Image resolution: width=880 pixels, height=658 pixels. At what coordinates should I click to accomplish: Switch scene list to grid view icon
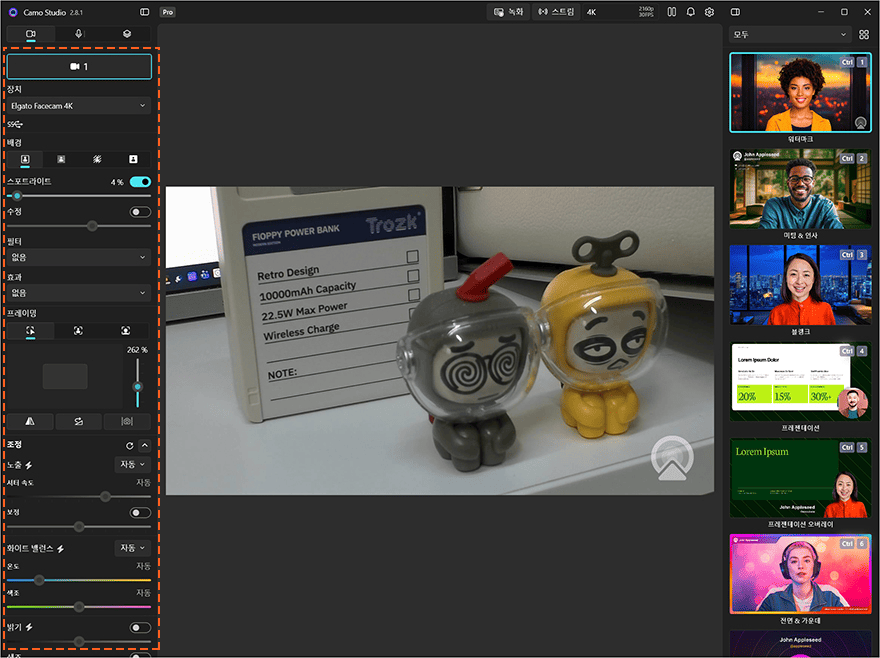pyautogui.click(x=864, y=35)
